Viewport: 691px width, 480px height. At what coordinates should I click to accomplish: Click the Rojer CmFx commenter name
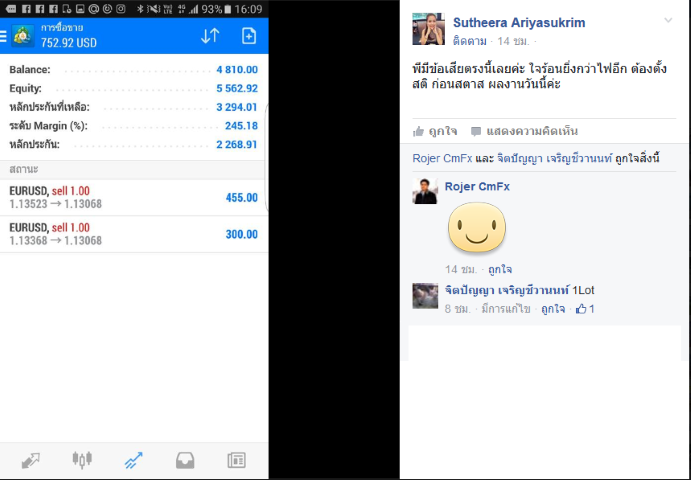point(477,186)
